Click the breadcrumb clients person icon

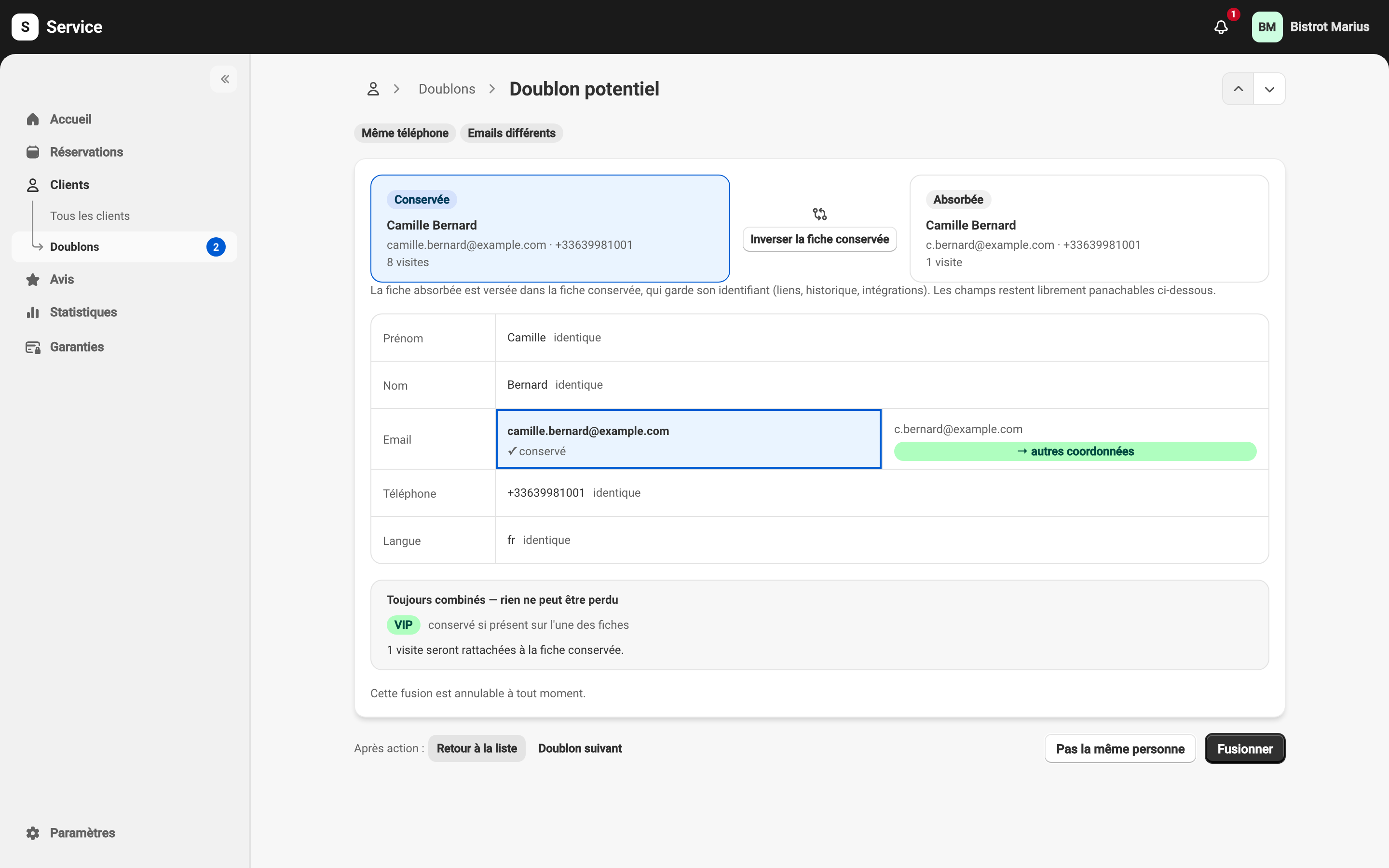point(373,89)
